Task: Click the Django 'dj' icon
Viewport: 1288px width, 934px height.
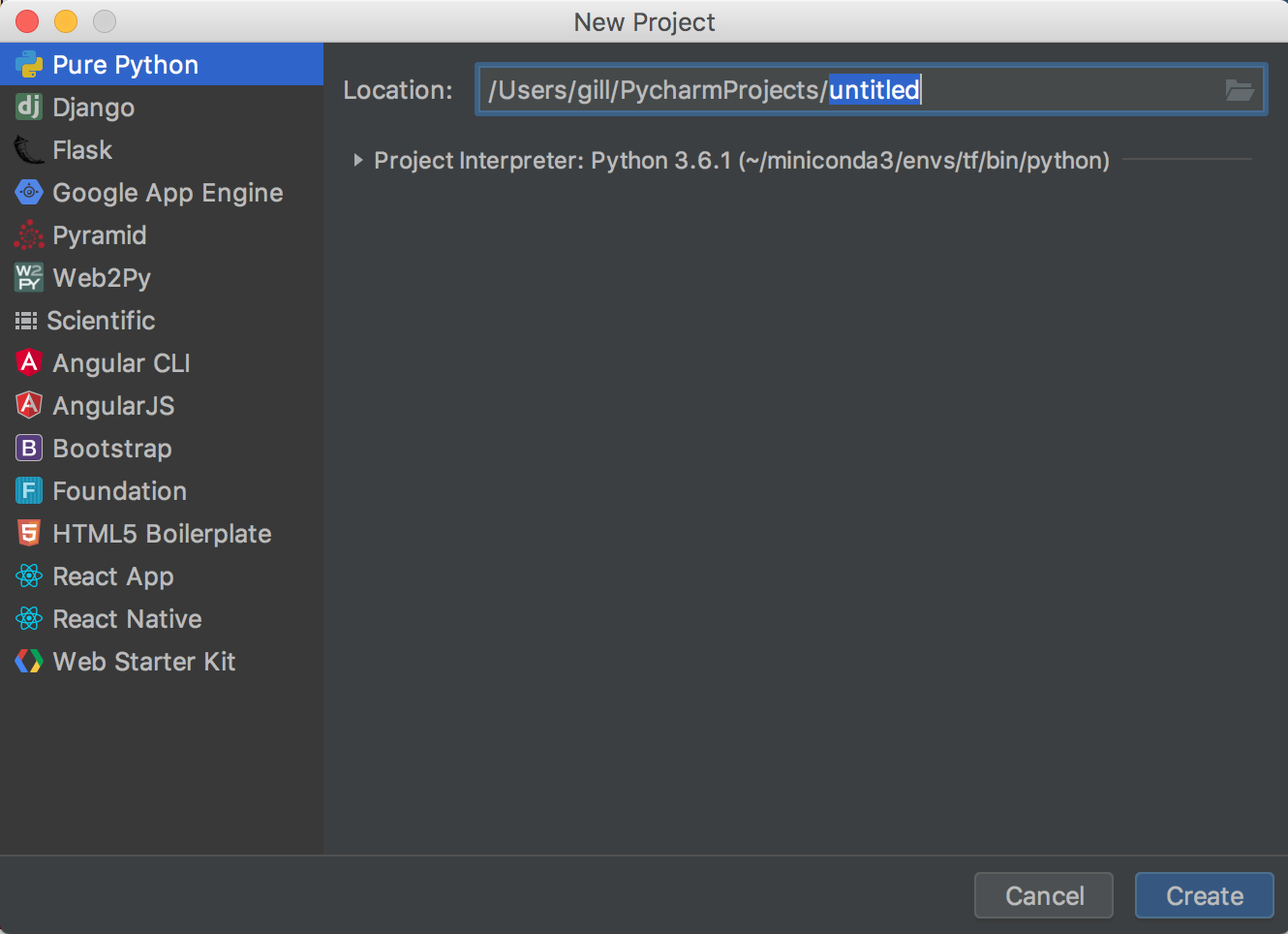Action: tap(28, 107)
